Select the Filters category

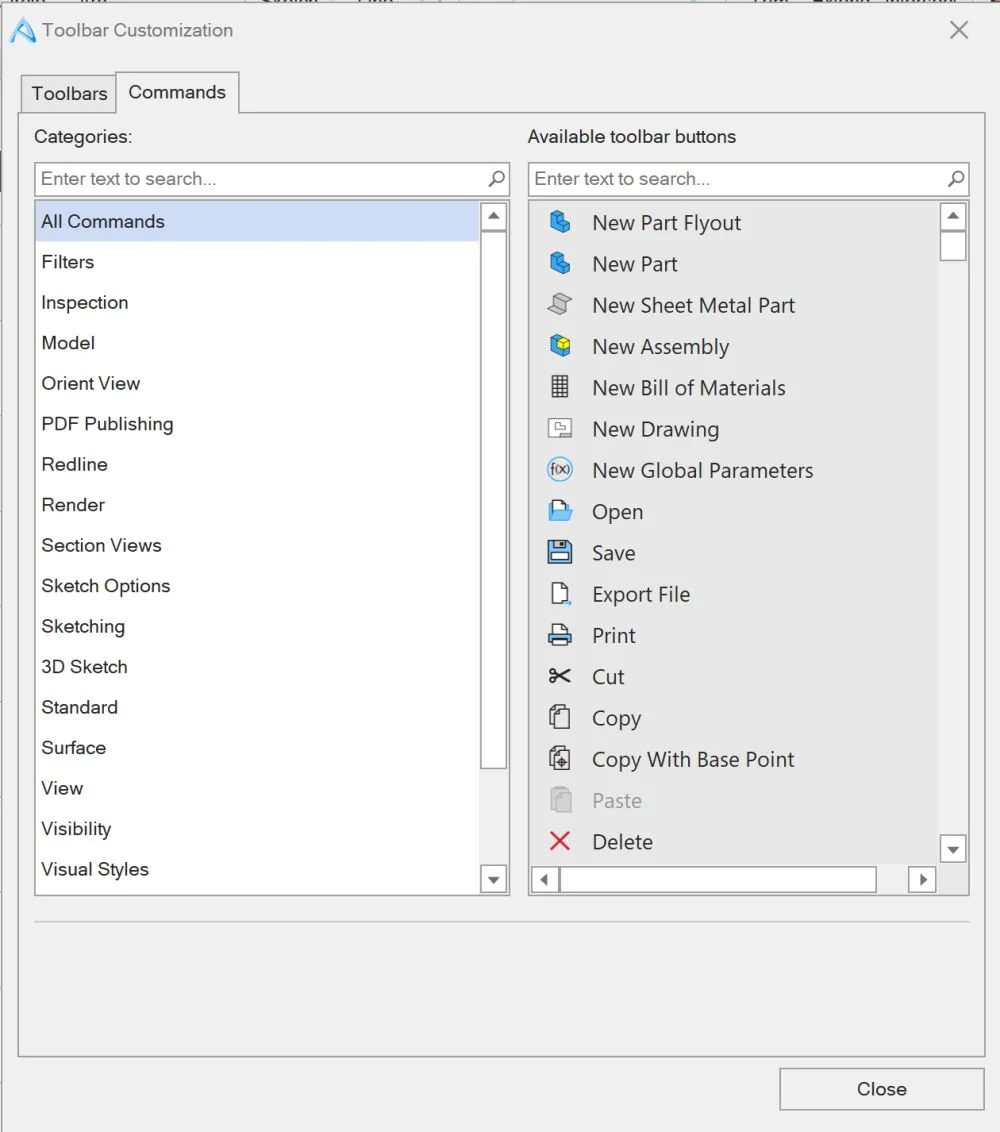257,261
